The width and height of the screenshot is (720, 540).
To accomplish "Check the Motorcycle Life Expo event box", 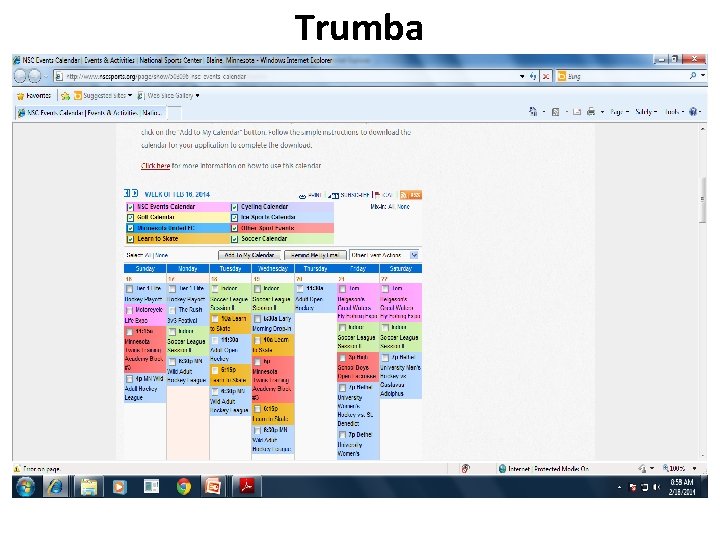I will (129, 310).
